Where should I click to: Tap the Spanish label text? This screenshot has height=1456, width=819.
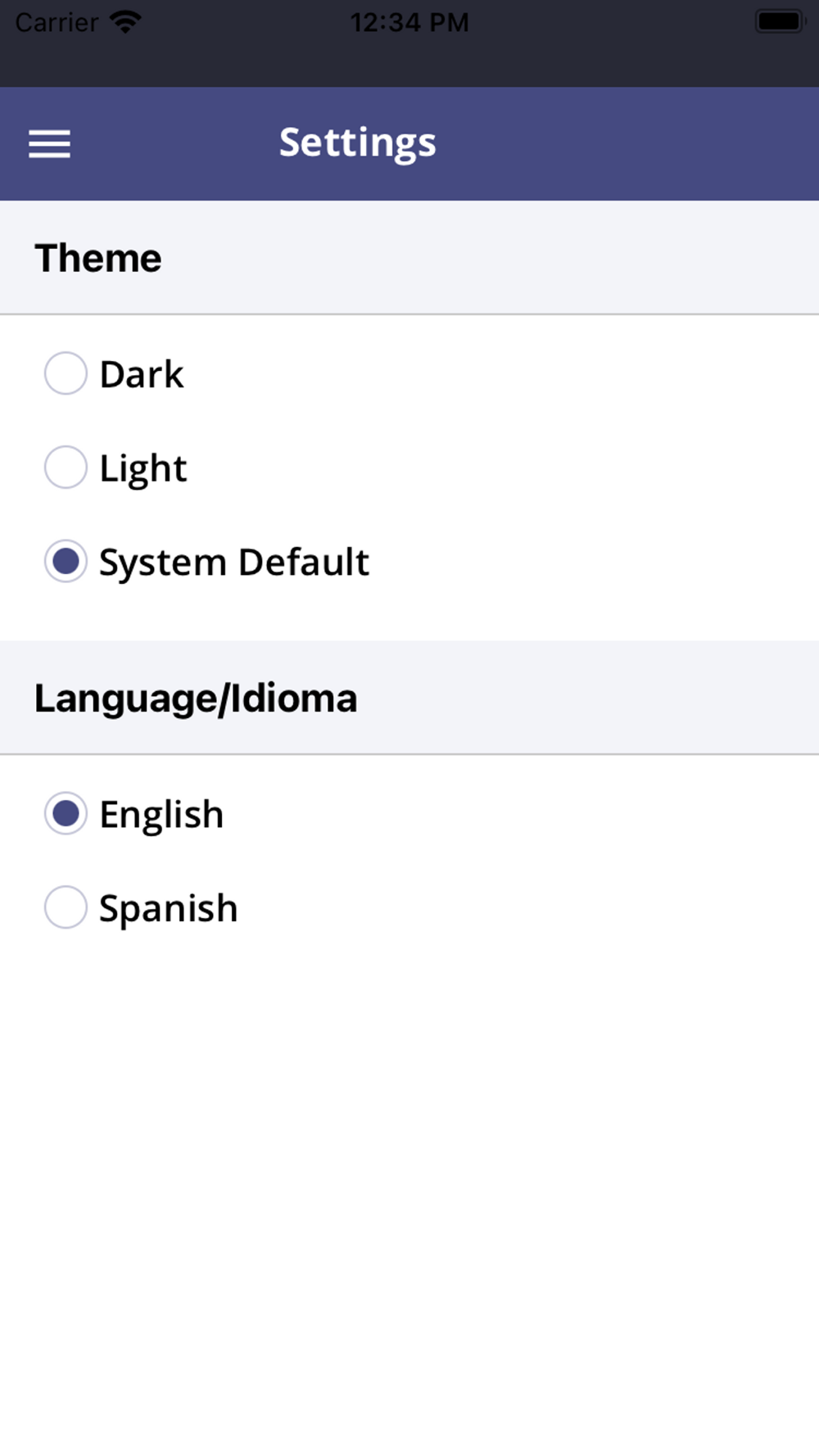coord(169,910)
